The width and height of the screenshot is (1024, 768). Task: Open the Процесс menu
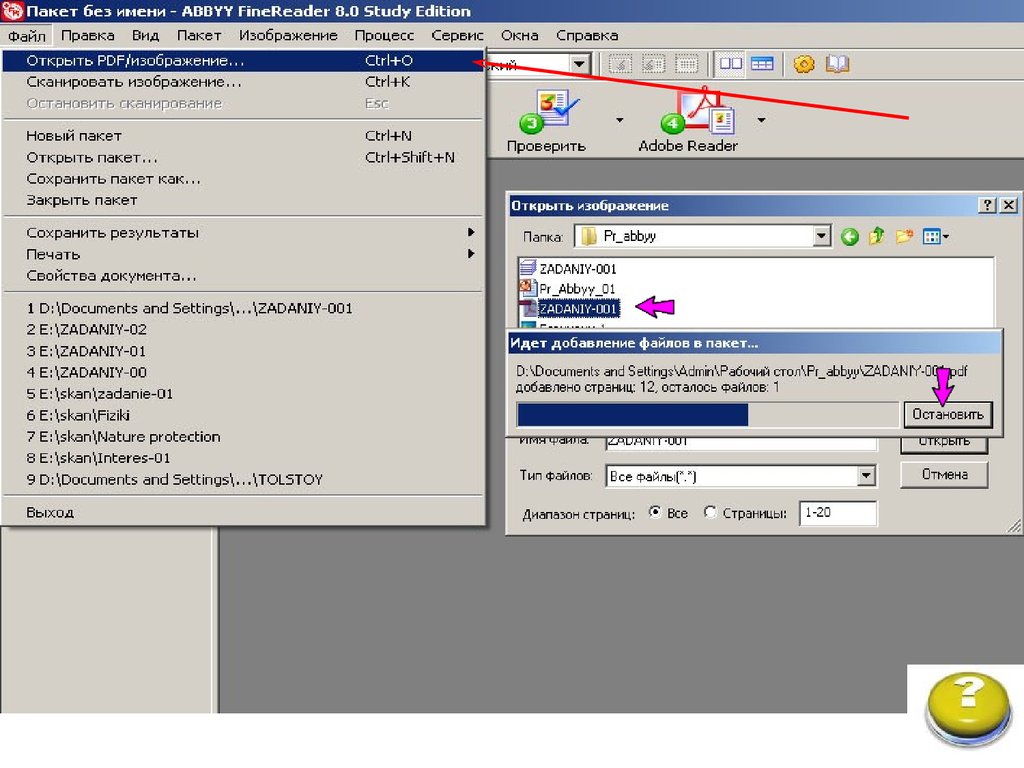click(384, 35)
